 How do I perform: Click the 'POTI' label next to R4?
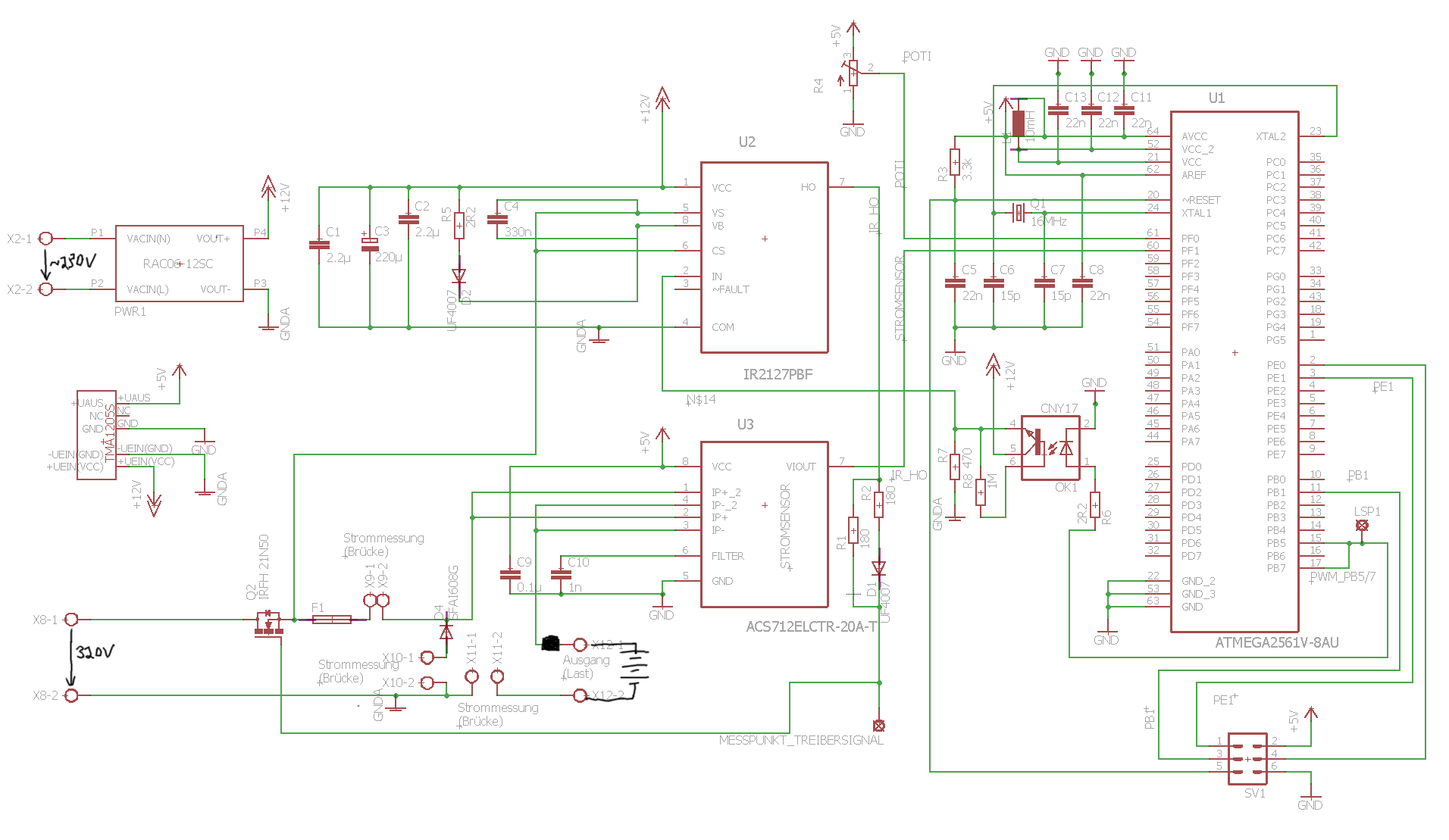click(917, 56)
